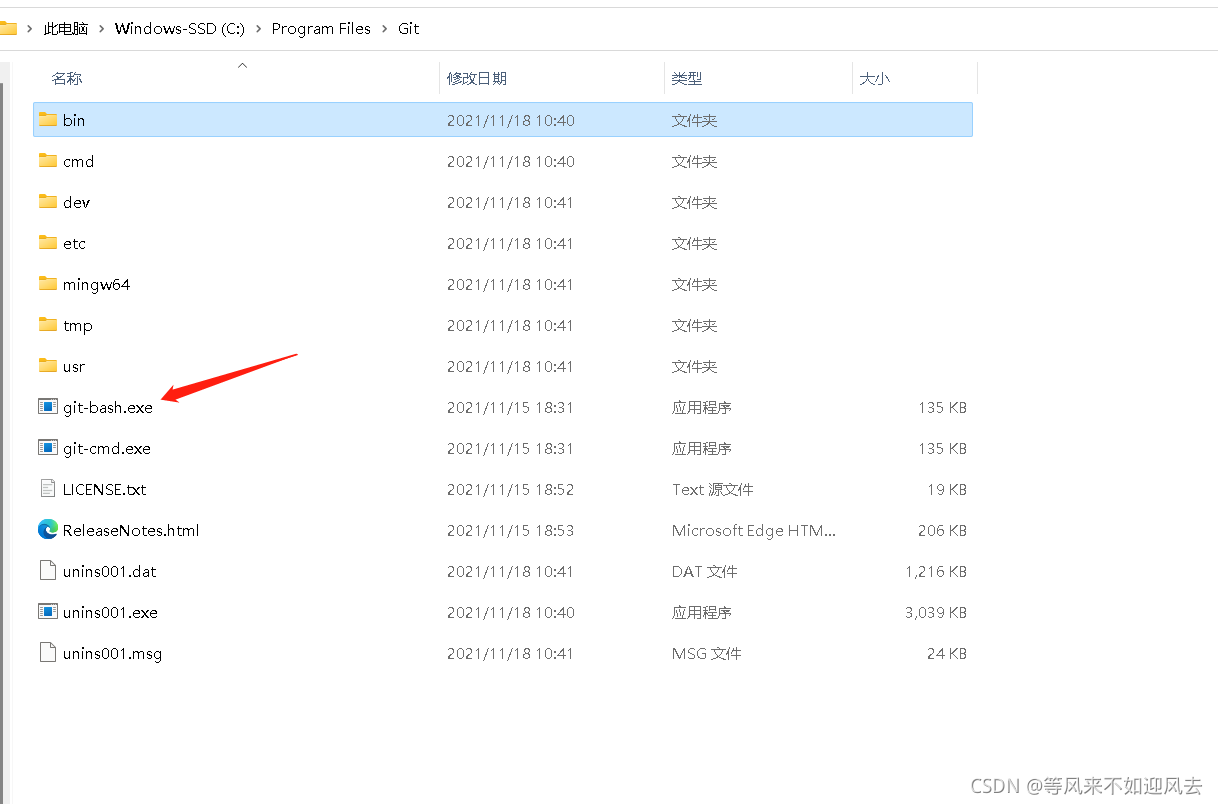Click the date 2021/11/15 18:52 of LICENSE.txt
Screen dimensions: 1218x804
click(x=510, y=489)
